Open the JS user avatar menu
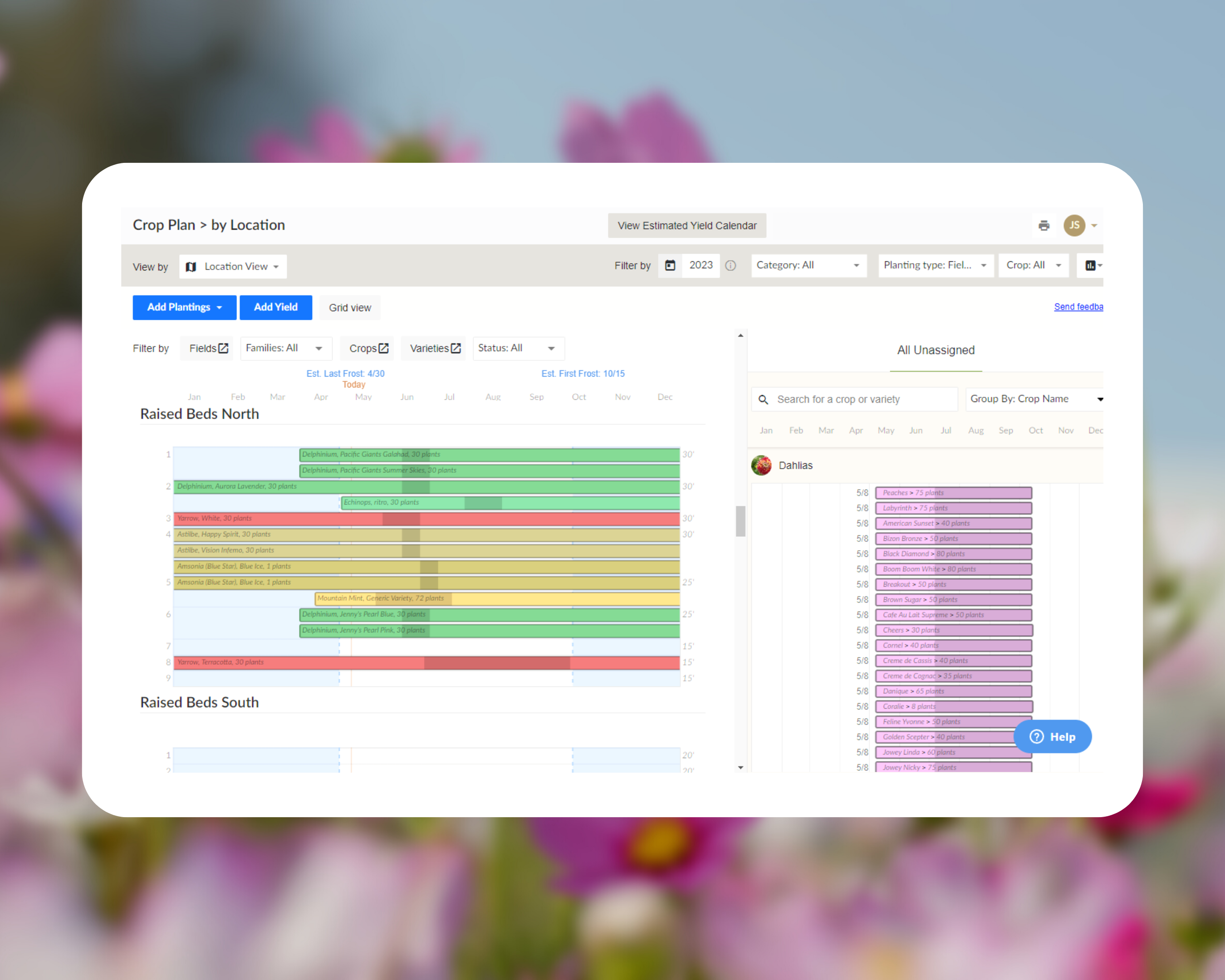1225x980 pixels. 1074,225
